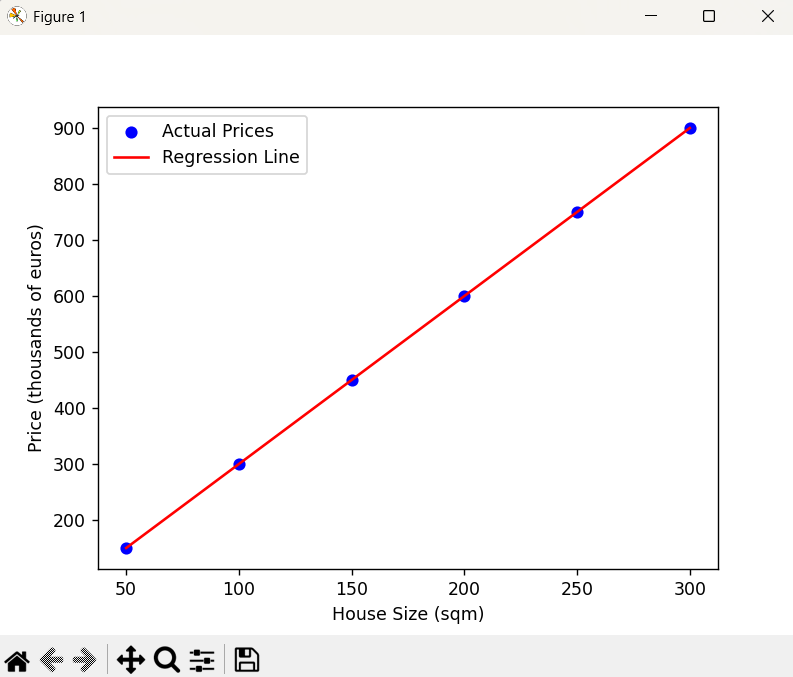Toggle the Zoom to rectangle tool

pos(166,660)
